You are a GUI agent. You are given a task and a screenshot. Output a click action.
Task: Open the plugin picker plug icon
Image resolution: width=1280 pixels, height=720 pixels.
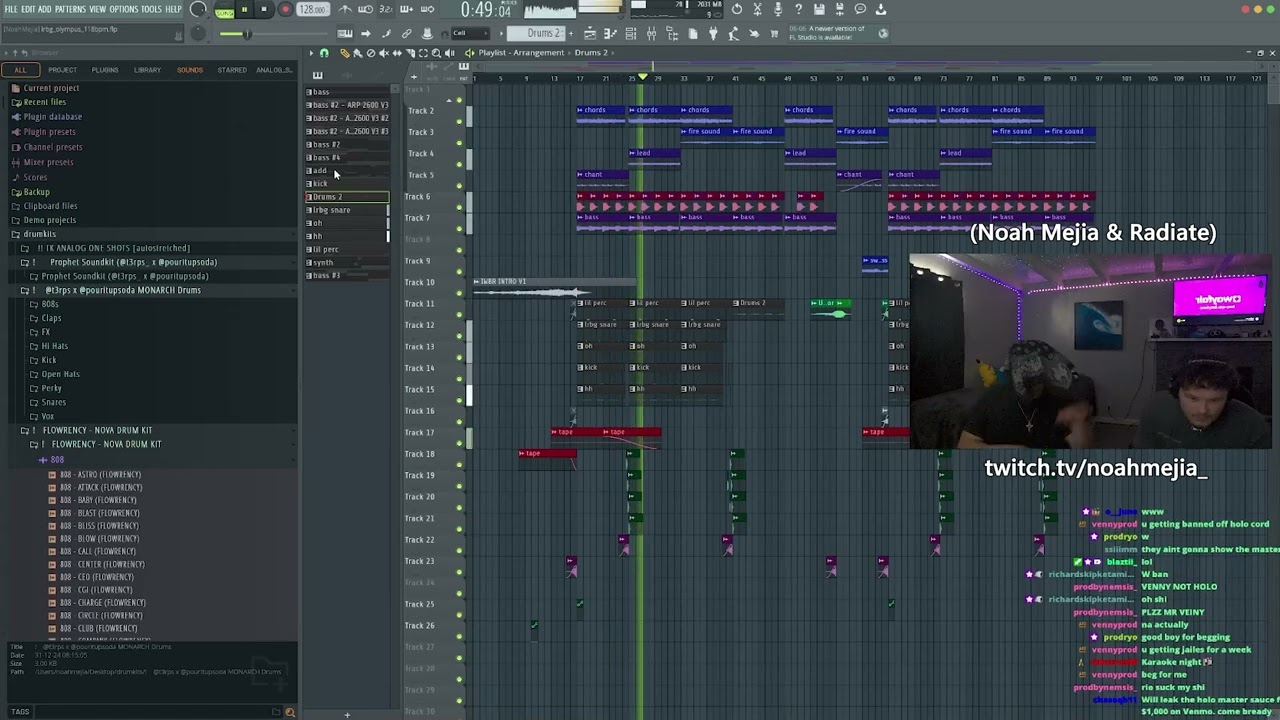click(x=713, y=33)
